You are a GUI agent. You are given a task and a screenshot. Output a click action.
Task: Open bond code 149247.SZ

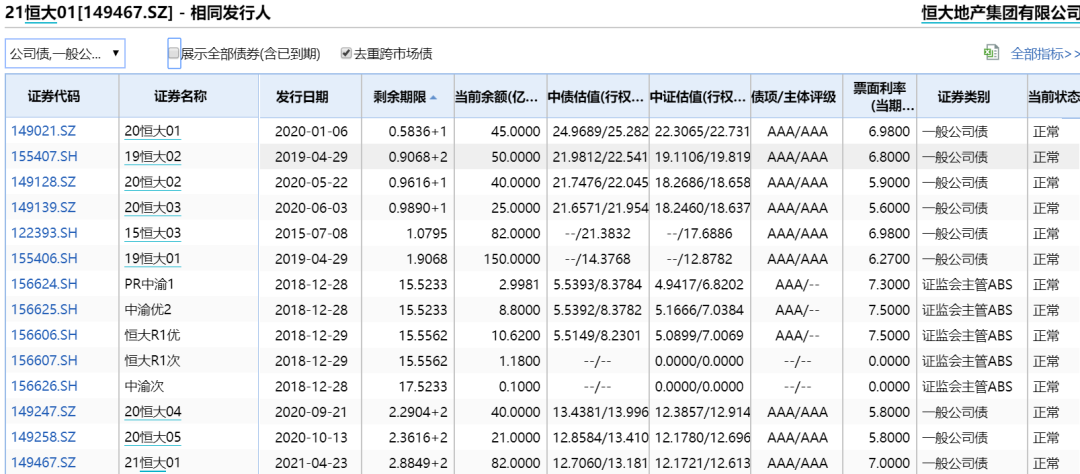(44, 412)
